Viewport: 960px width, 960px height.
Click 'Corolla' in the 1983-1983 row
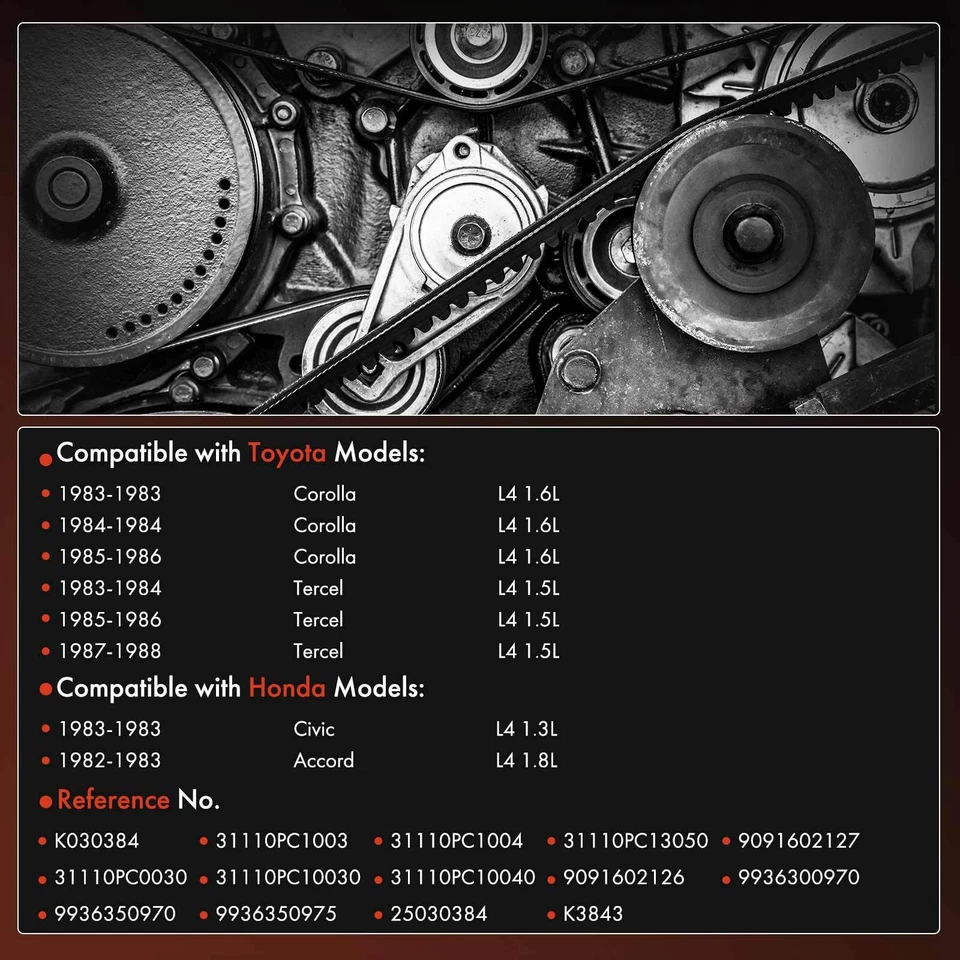[324, 494]
